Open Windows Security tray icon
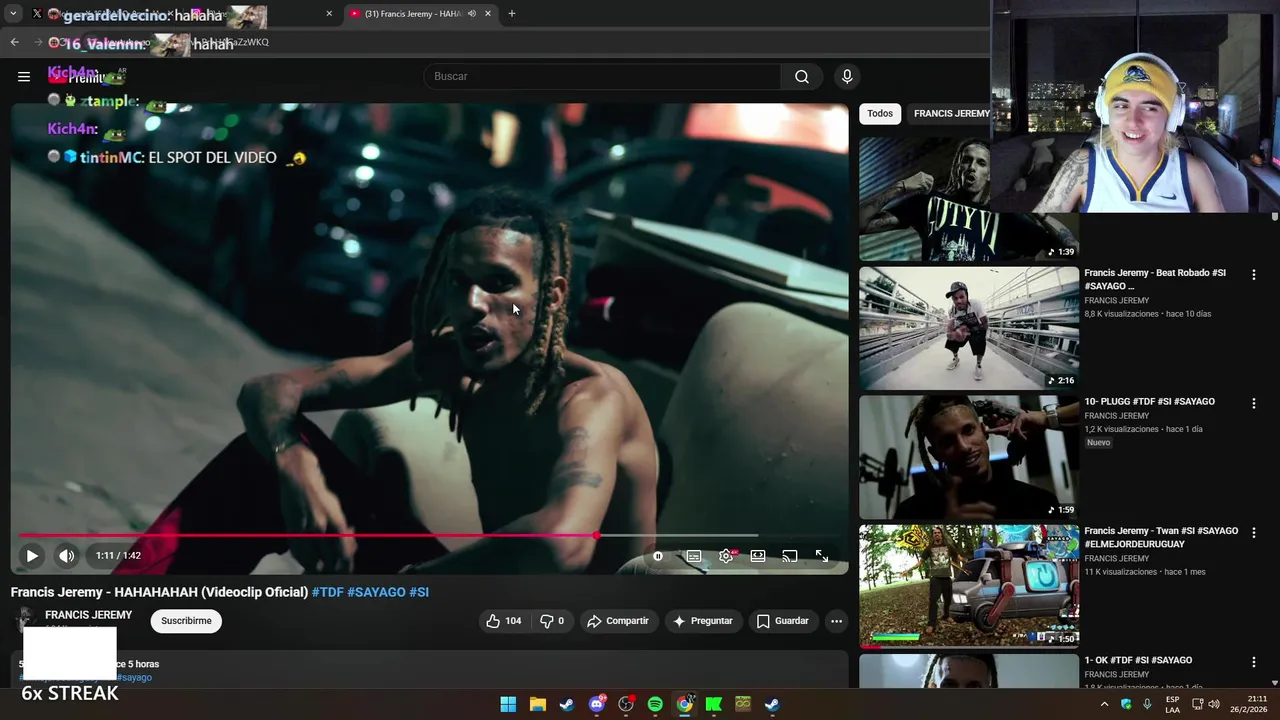 click(1126, 704)
